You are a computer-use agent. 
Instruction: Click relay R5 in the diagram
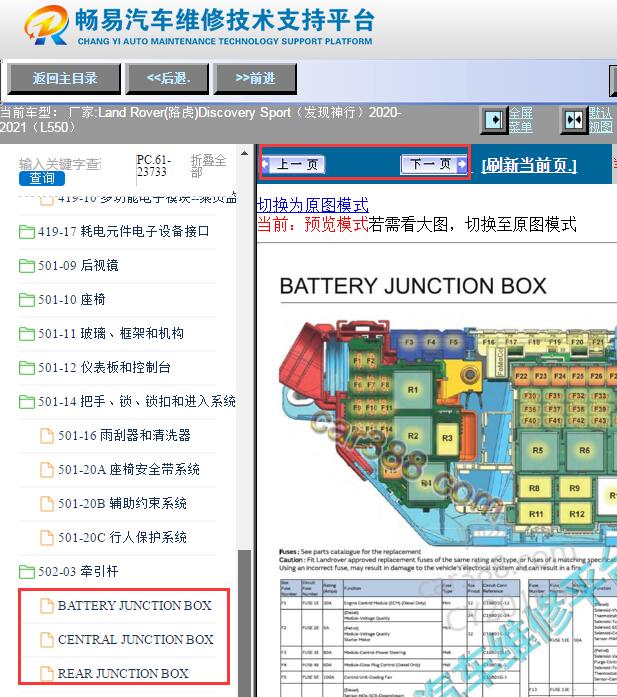(538, 450)
